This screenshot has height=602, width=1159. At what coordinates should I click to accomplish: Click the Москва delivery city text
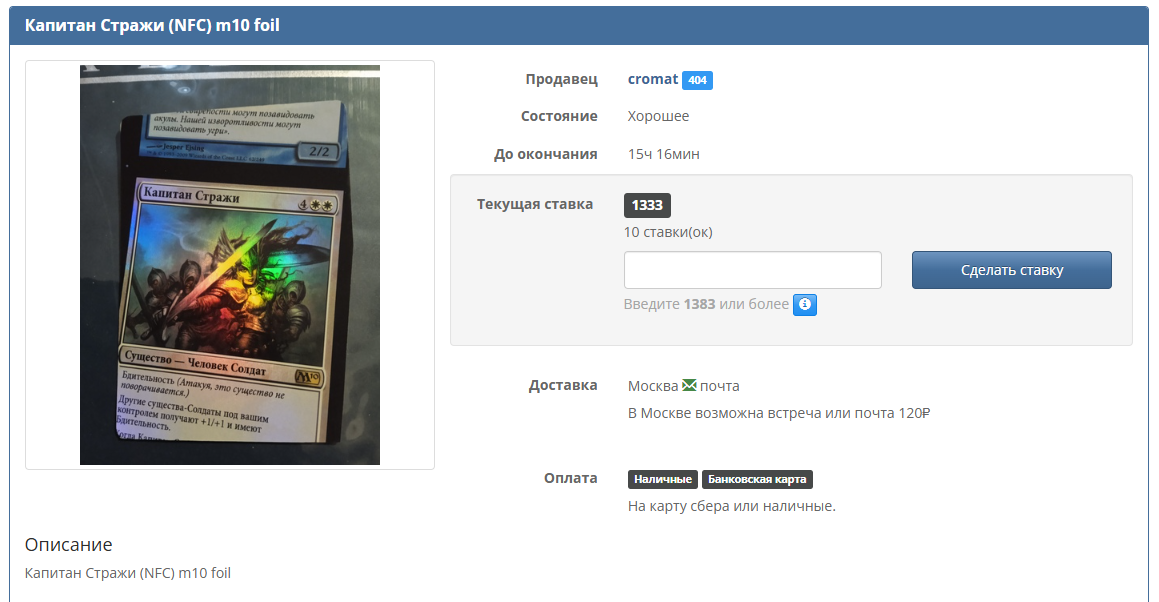coord(652,386)
